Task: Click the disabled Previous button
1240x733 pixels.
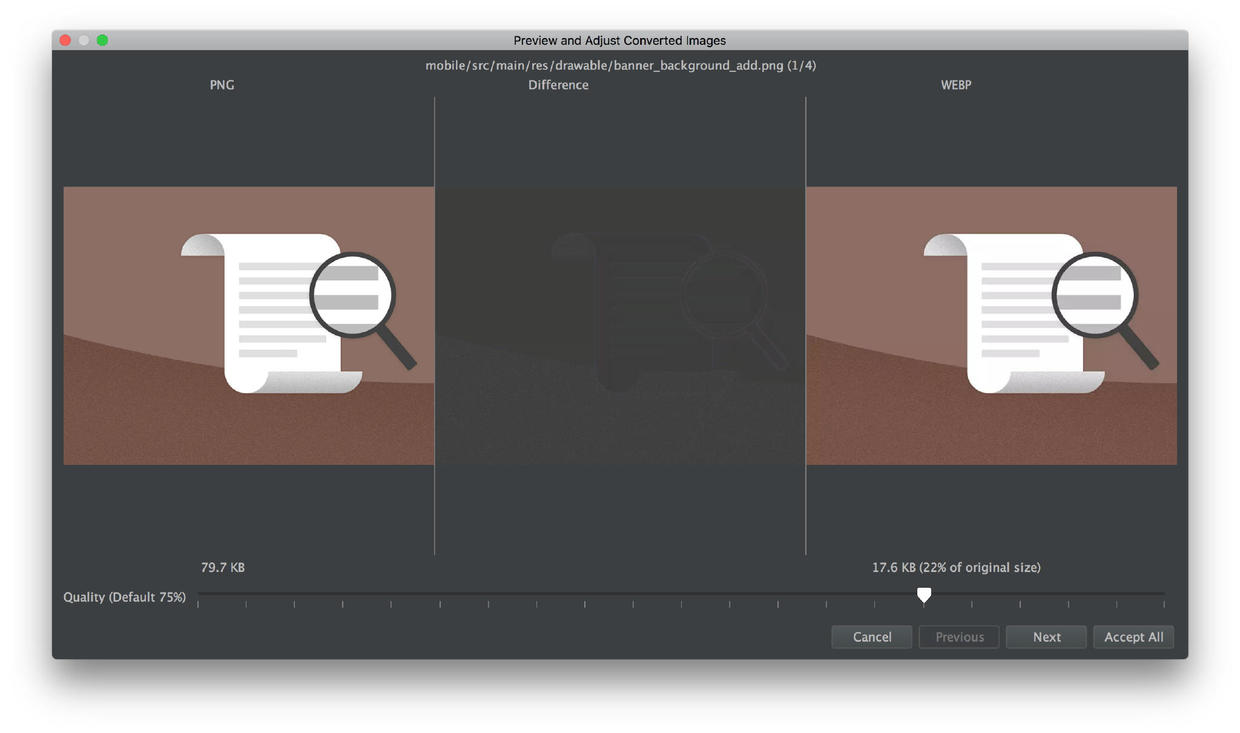Action: (x=959, y=637)
